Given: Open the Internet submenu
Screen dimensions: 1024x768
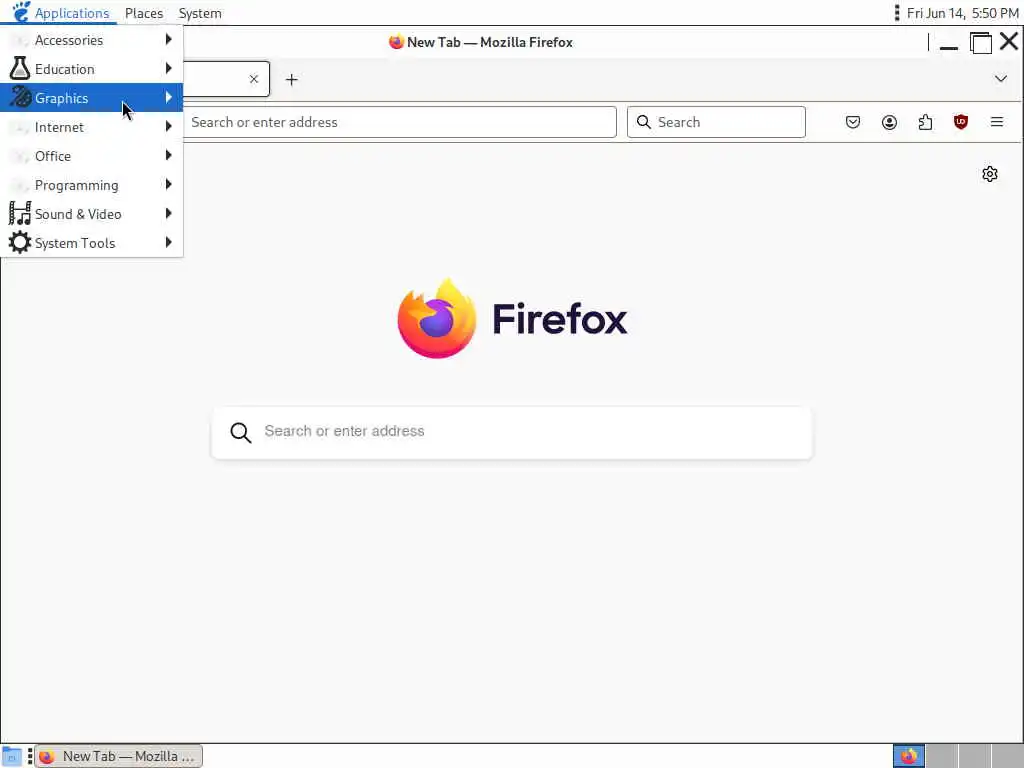Looking at the screenshot, I should pyautogui.click(x=91, y=127).
